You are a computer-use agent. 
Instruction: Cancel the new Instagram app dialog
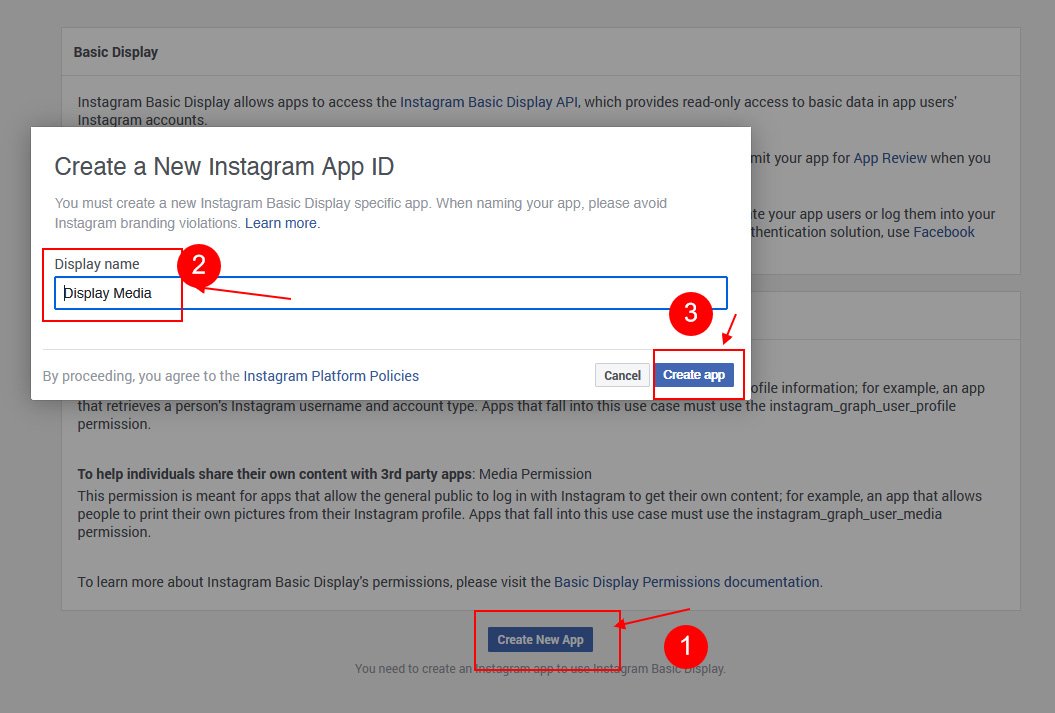[x=622, y=375]
